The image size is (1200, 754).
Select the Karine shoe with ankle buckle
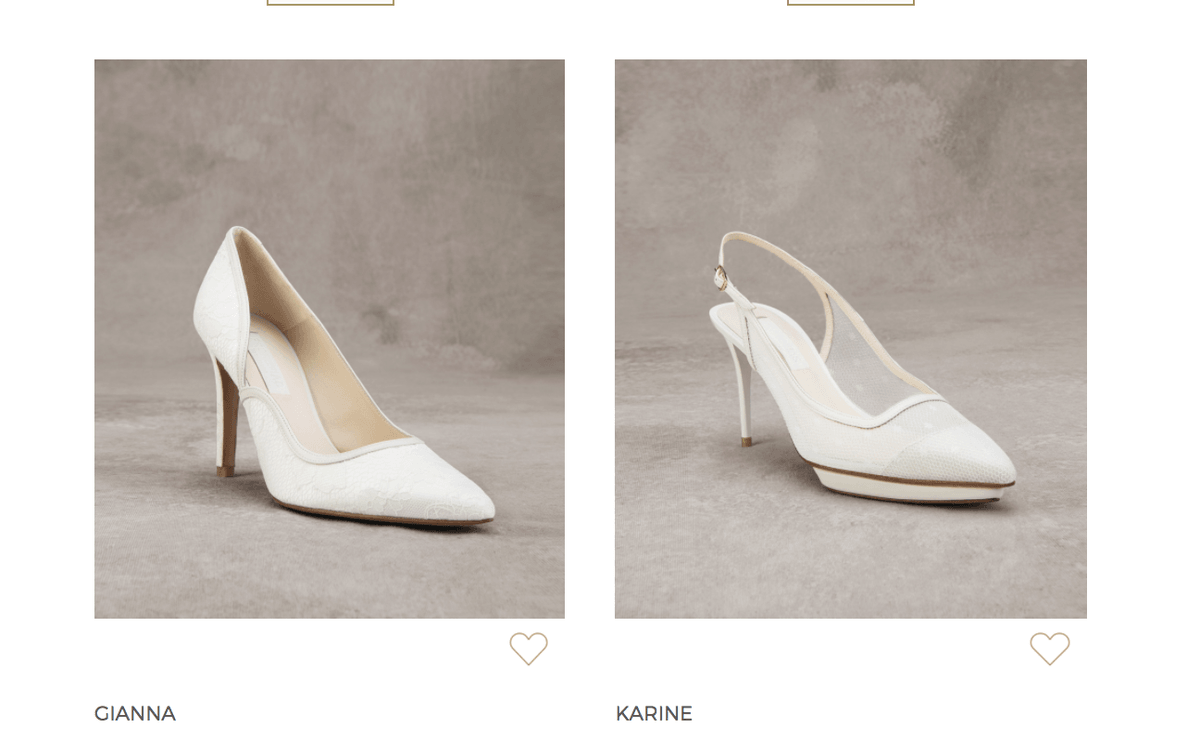863,368
